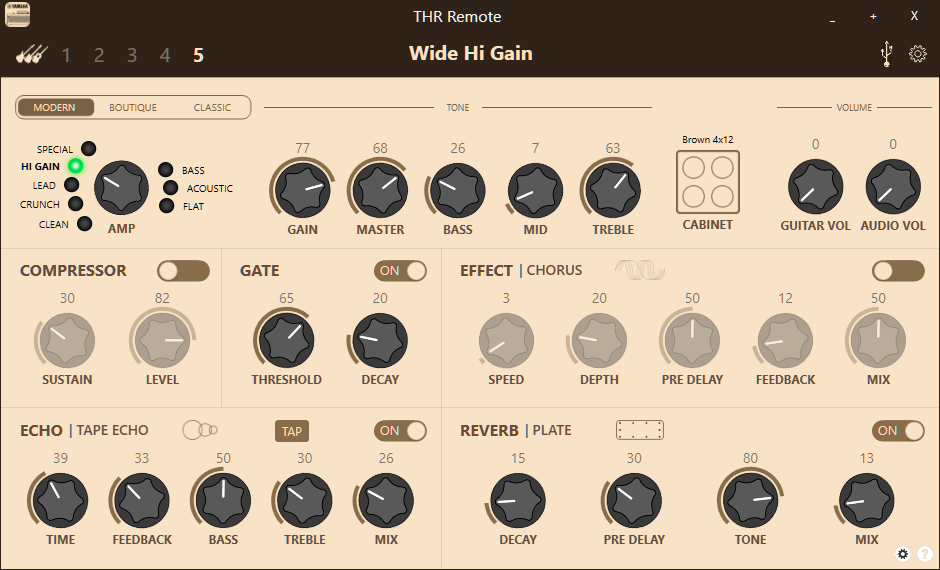The image size is (940, 570).
Task: Click the TAPE ECHO type label
Action: [x=112, y=430]
